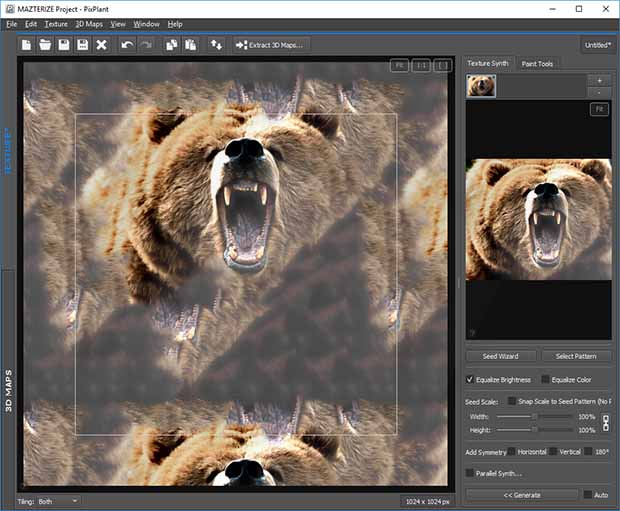Switch to the 3D MAPS side tab
The width and height of the screenshot is (620, 511).
pyautogui.click(x=8, y=391)
